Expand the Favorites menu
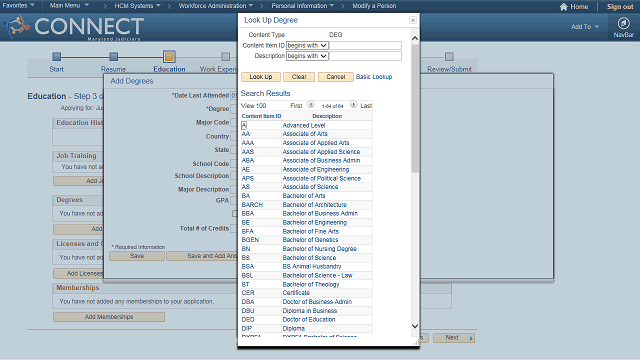Screen dimensions: 640x360 [18, 6]
